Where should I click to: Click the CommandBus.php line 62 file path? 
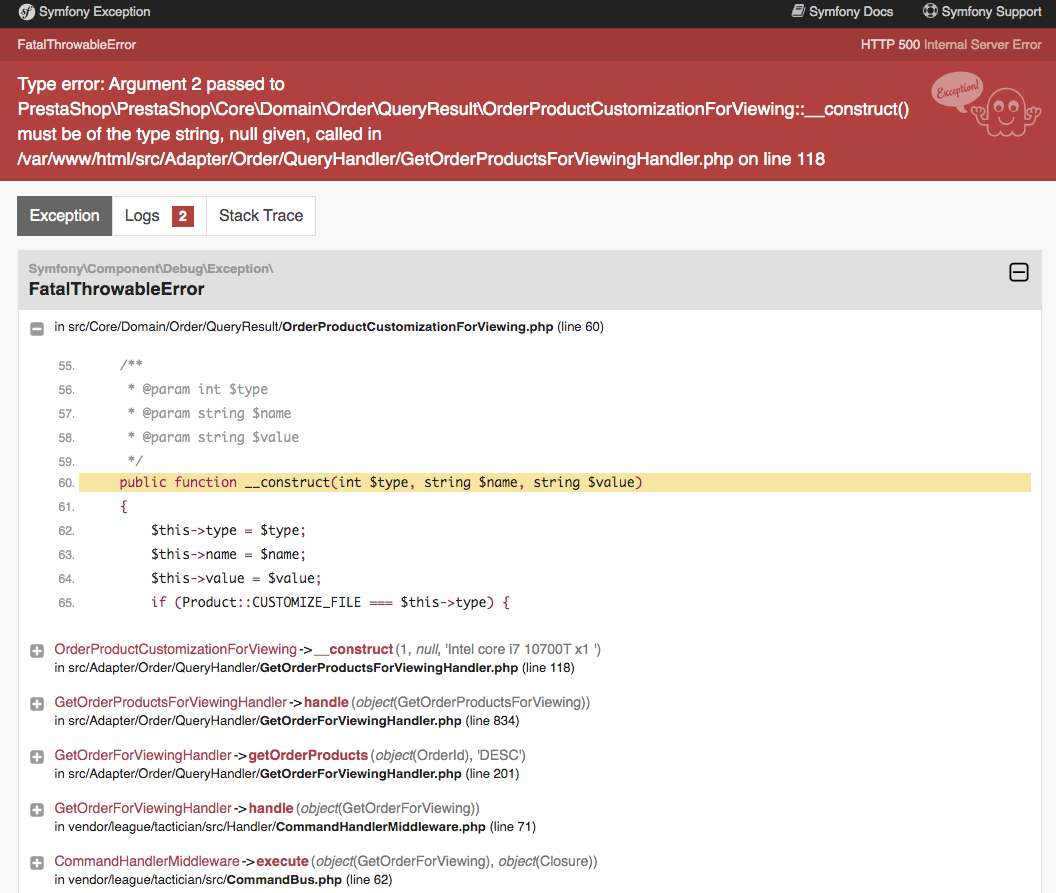[223, 880]
